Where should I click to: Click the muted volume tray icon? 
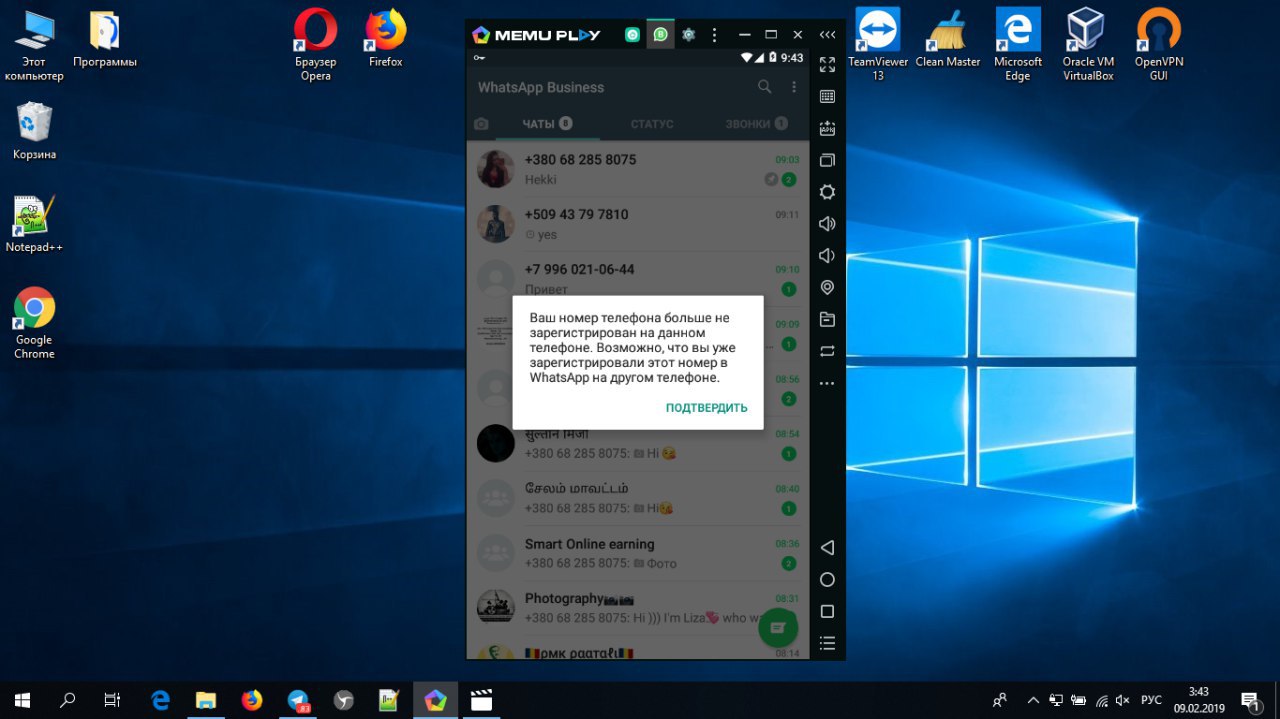pos(1122,700)
